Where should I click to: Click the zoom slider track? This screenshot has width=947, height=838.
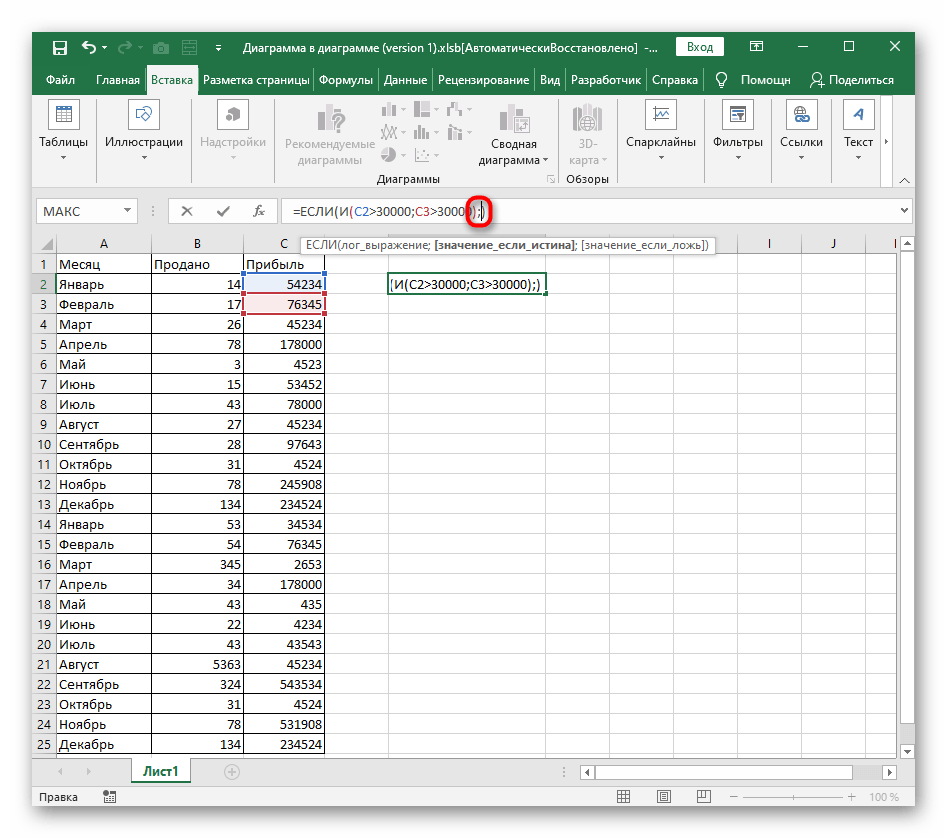(x=792, y=797)
